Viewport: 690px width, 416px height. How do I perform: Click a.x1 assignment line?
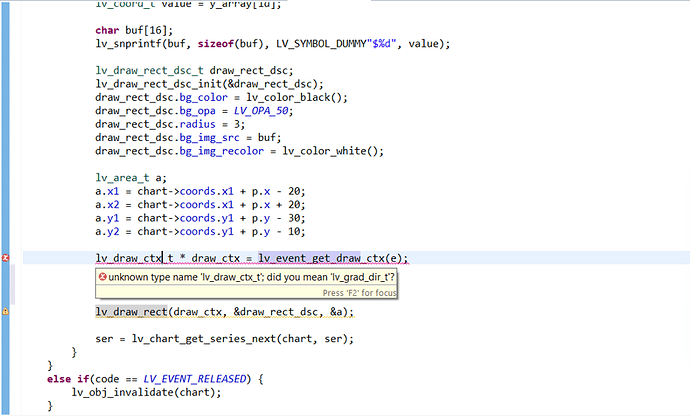(x=200, y=191)
